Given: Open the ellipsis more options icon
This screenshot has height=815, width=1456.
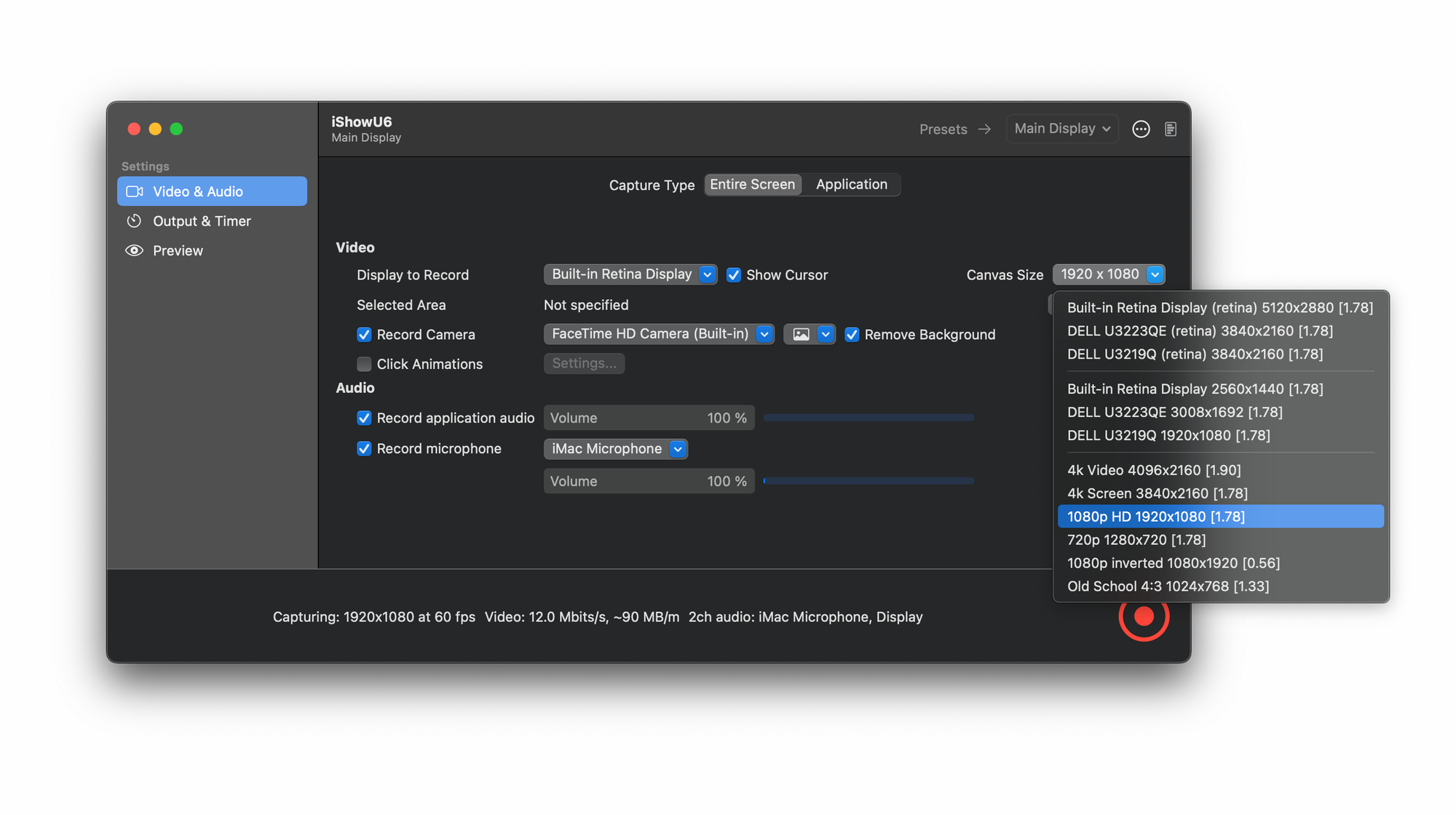Looking at the screenshot, I should [1141, 129].
